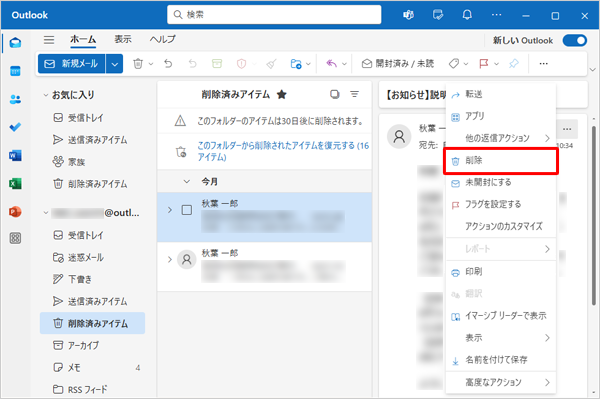Launch Word from the left sidebar
Viewport: 600px width, 399px height.
click(x=15, y=155)
